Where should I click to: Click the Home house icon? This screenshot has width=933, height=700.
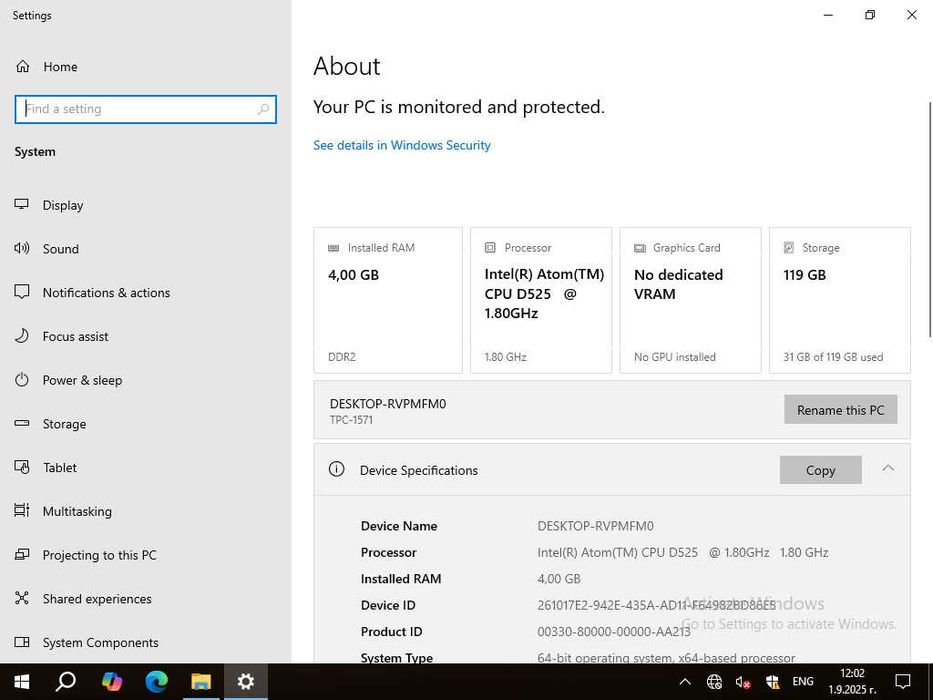pyautogui.click(x=23, y=66)
